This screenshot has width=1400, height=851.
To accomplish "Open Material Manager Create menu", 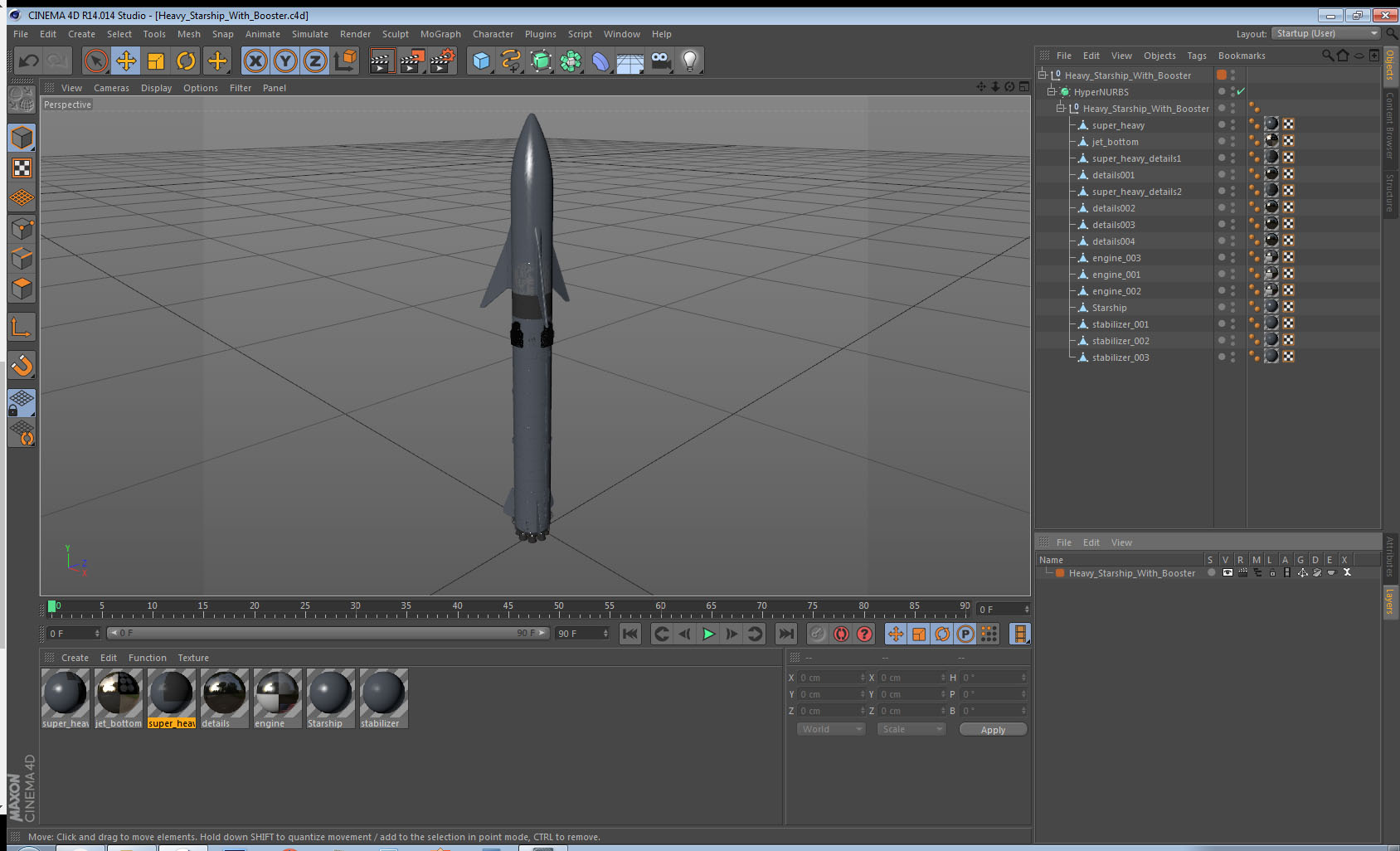I will coord(75,658).
